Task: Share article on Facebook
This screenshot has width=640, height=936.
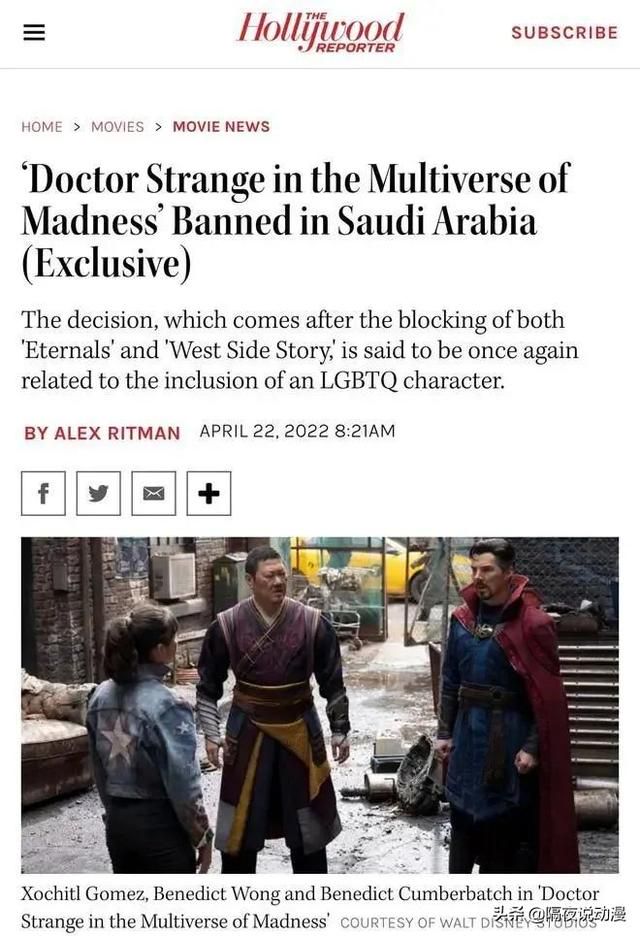Action: point(44,493)
